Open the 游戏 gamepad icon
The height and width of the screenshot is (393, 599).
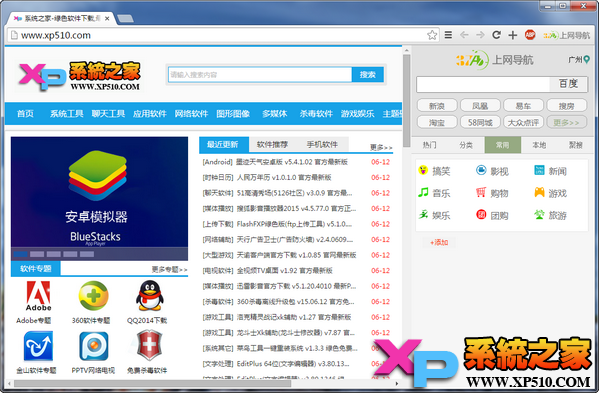click(539, 192)
